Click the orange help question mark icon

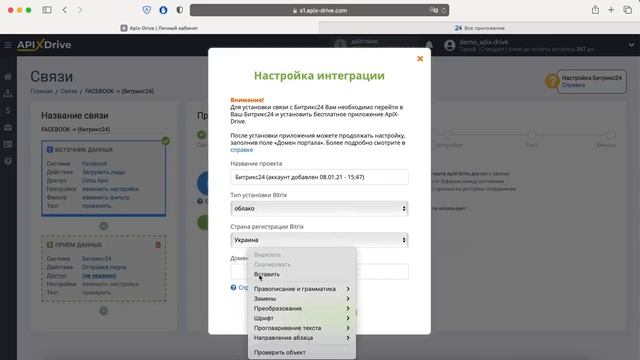(551, 81)
